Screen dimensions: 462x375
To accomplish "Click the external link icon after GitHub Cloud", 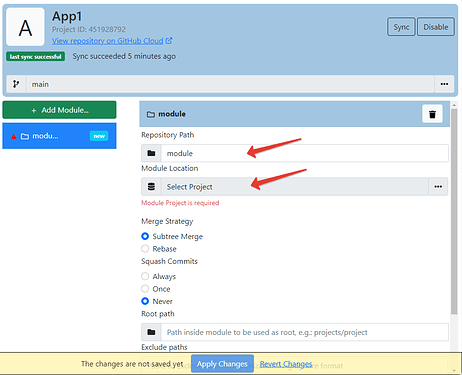I will [169, 41].
